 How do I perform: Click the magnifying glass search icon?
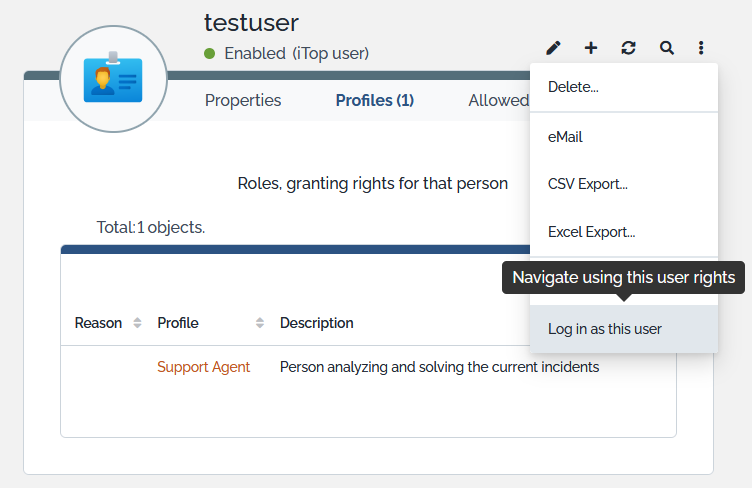666,48
